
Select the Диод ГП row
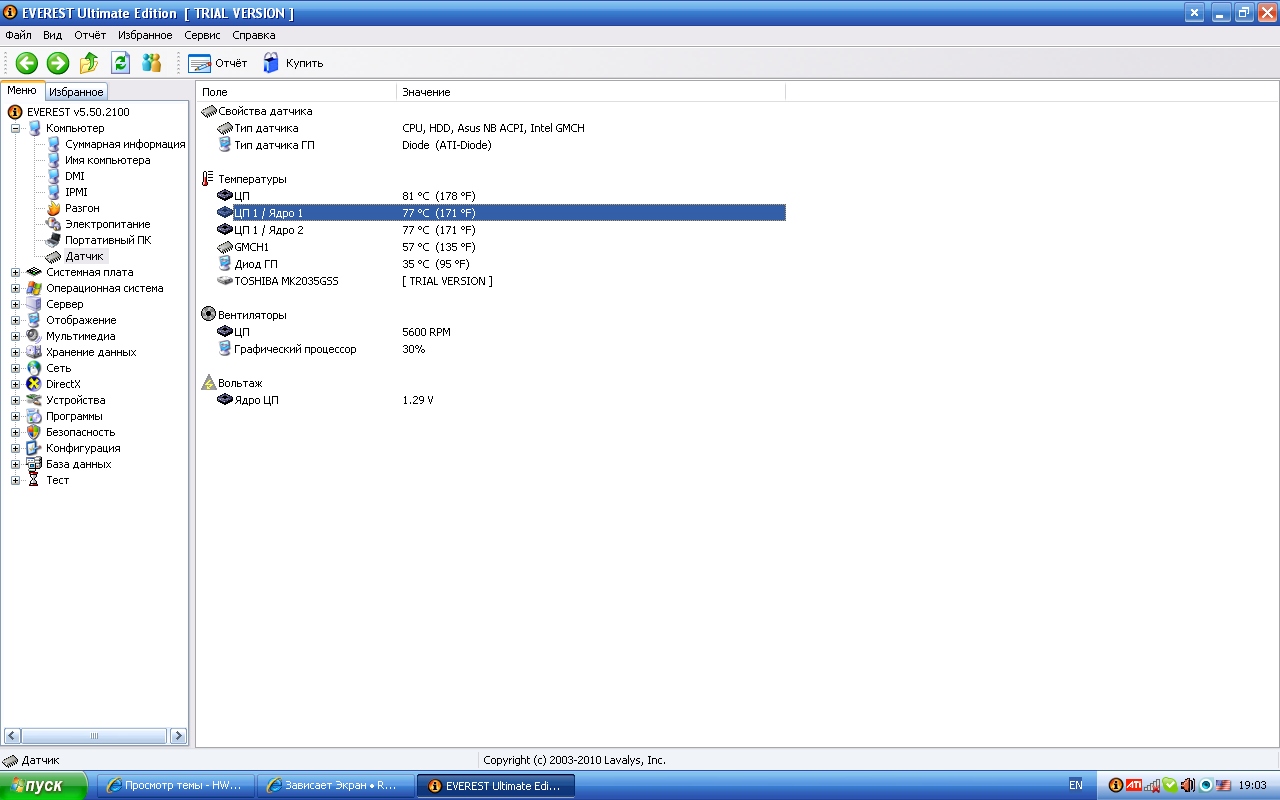pos(500,264)
